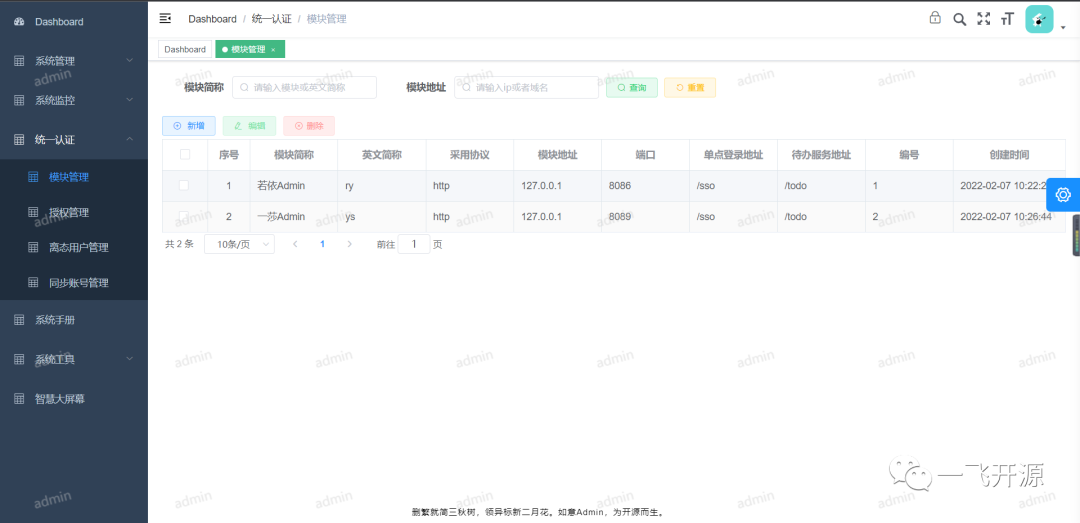Expand the 系统管理 menu chevron
The height and width of the screenshot is (523, 1080).
(129, 61)
